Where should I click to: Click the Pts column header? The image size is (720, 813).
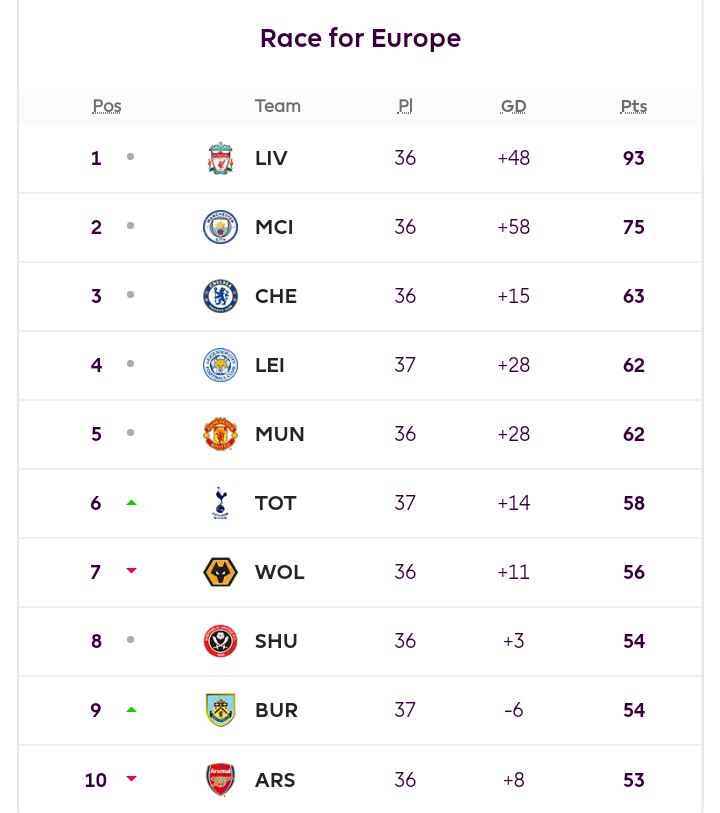click(x=633, y=106)
